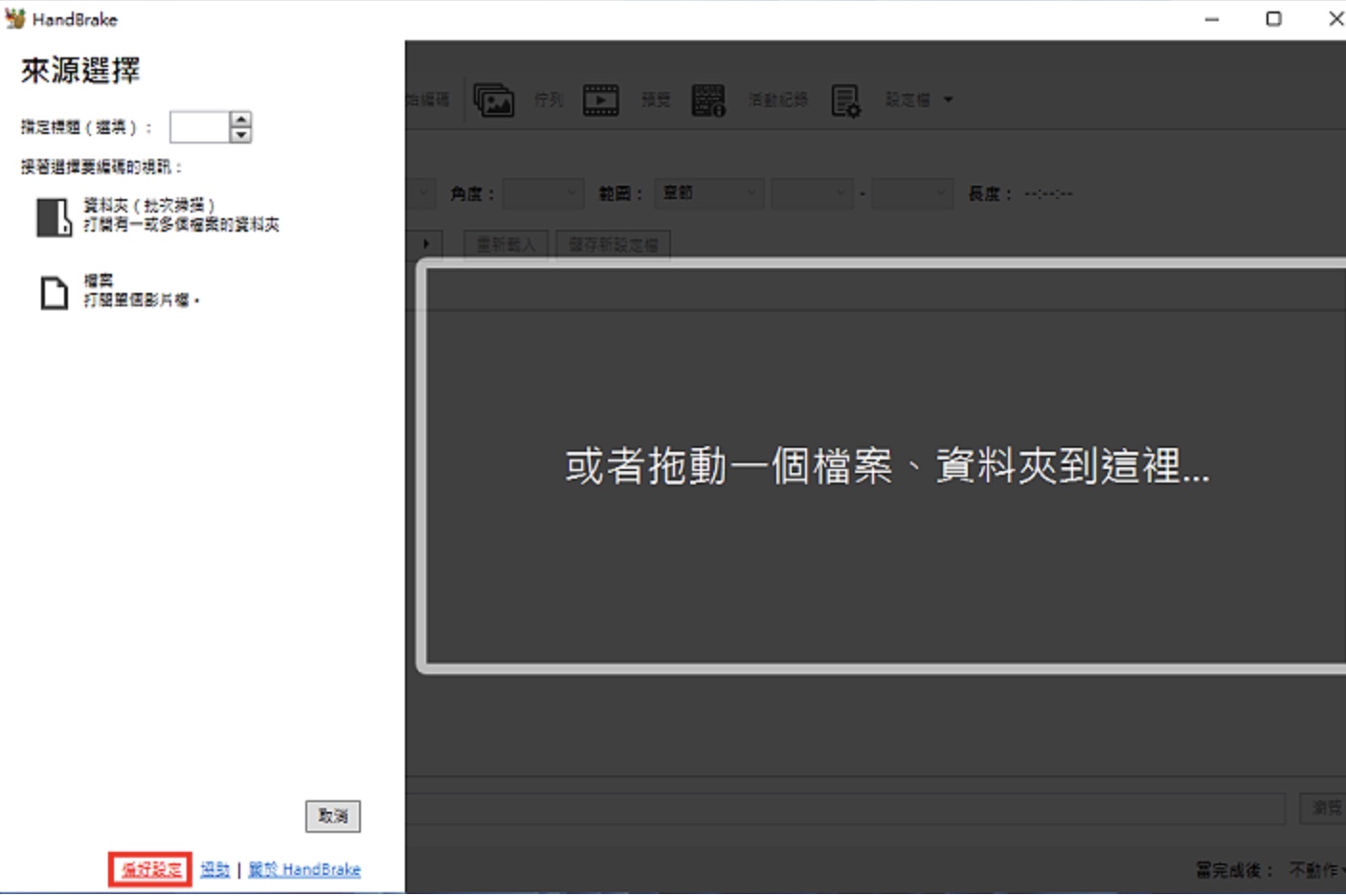
Task: Click the 重新載入 reload button
Action: [506, 245]
